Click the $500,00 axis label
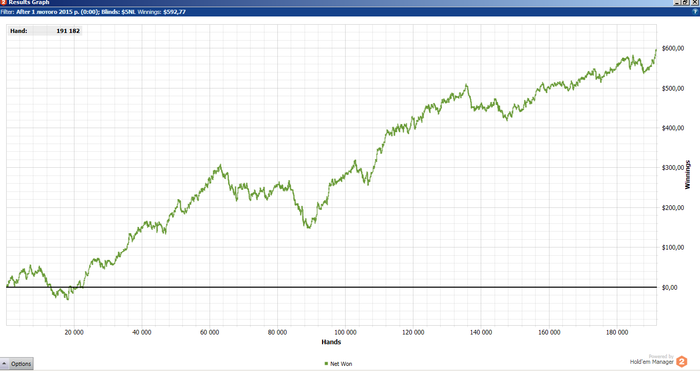Image resolution: width=700 pixels, height=371 pixels. click(673, 88)
